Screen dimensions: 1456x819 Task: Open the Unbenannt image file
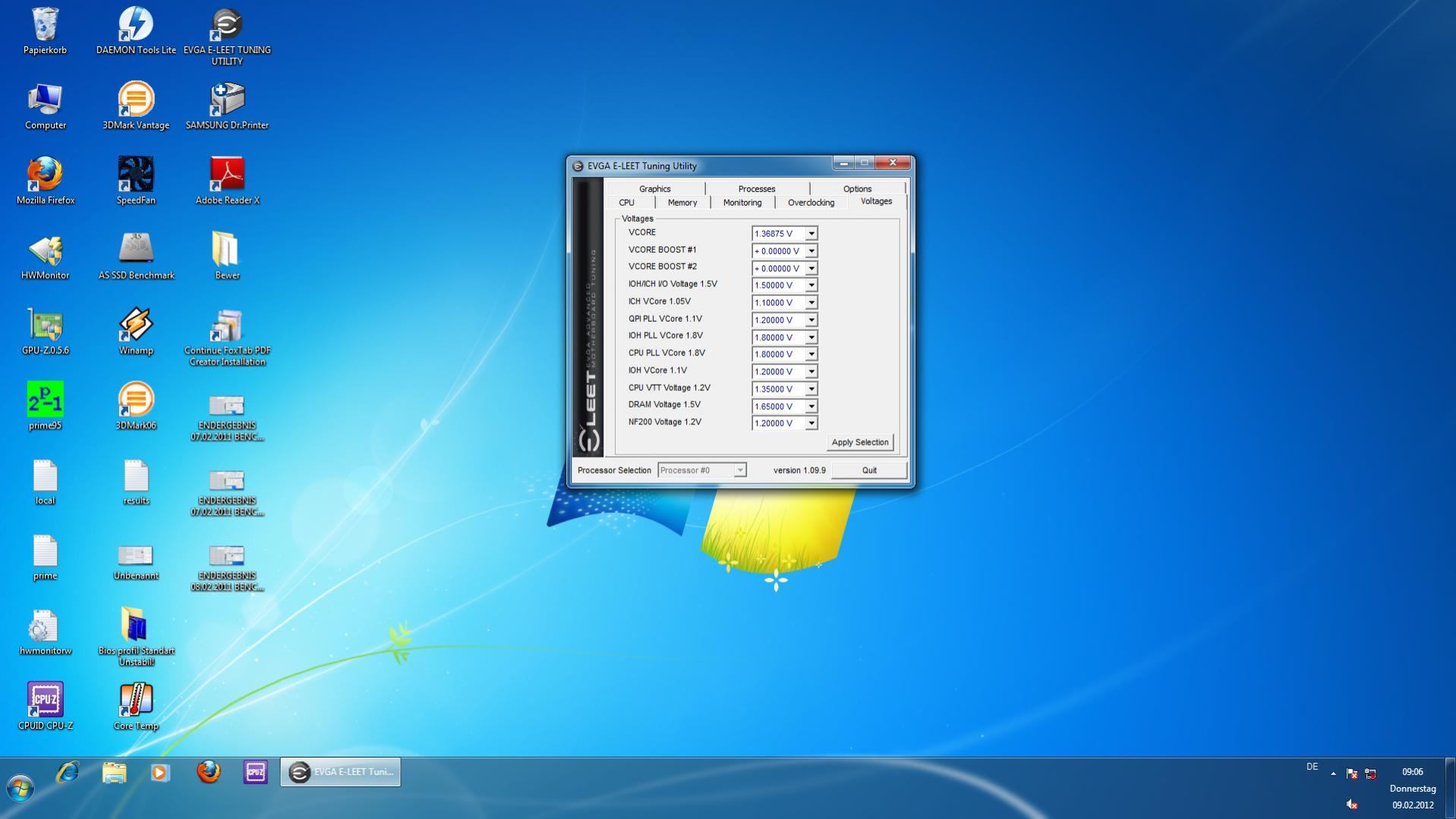[136, 562]
